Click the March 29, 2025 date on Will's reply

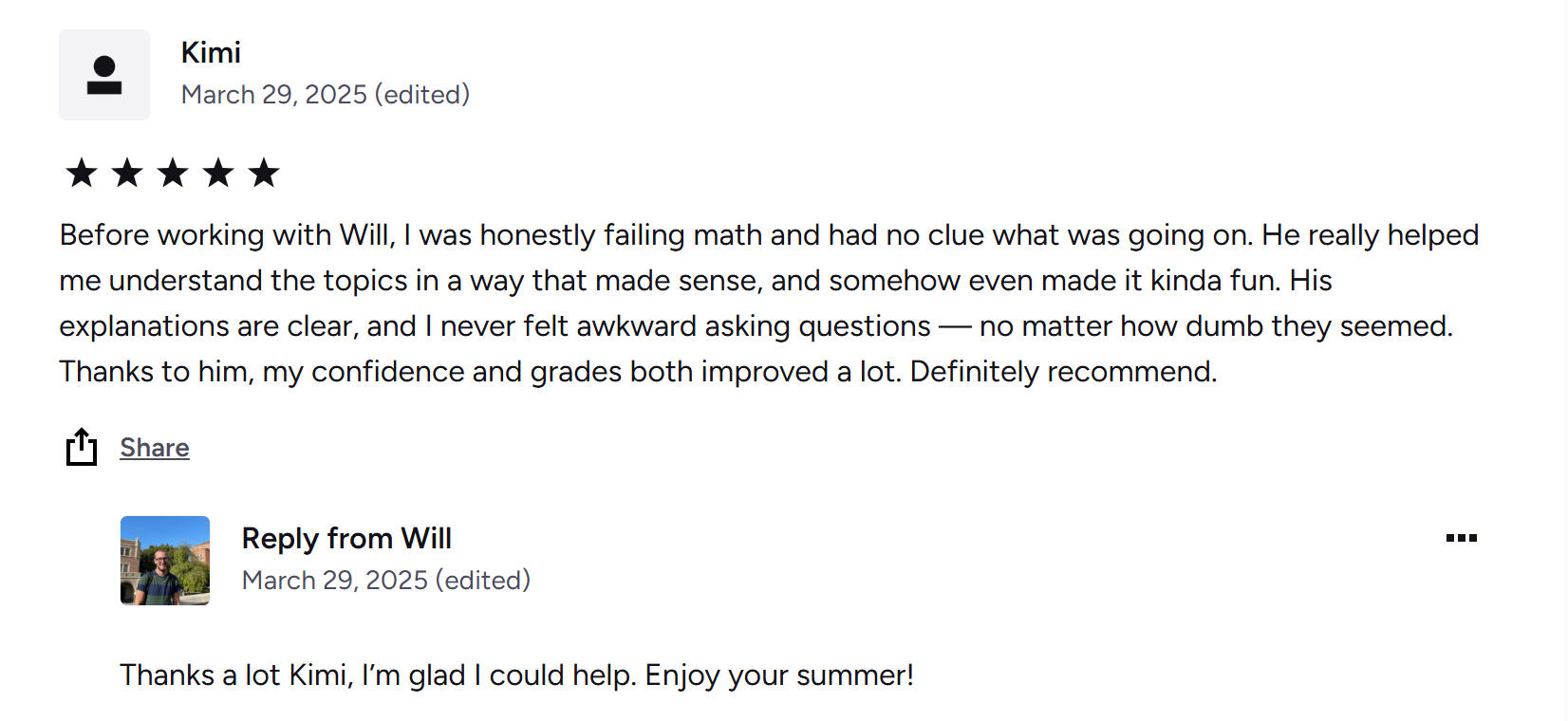click(x=334, y=581)
